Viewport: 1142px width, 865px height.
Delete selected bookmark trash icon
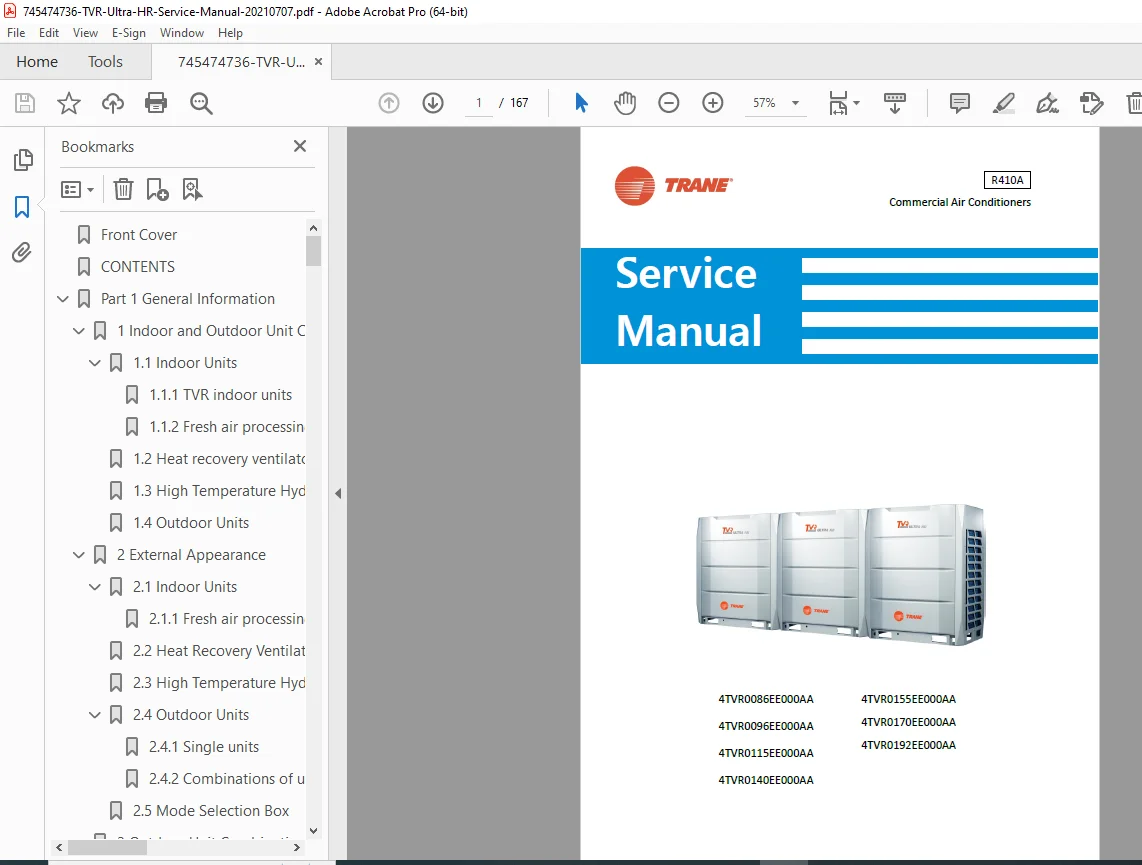coord(123,189)
